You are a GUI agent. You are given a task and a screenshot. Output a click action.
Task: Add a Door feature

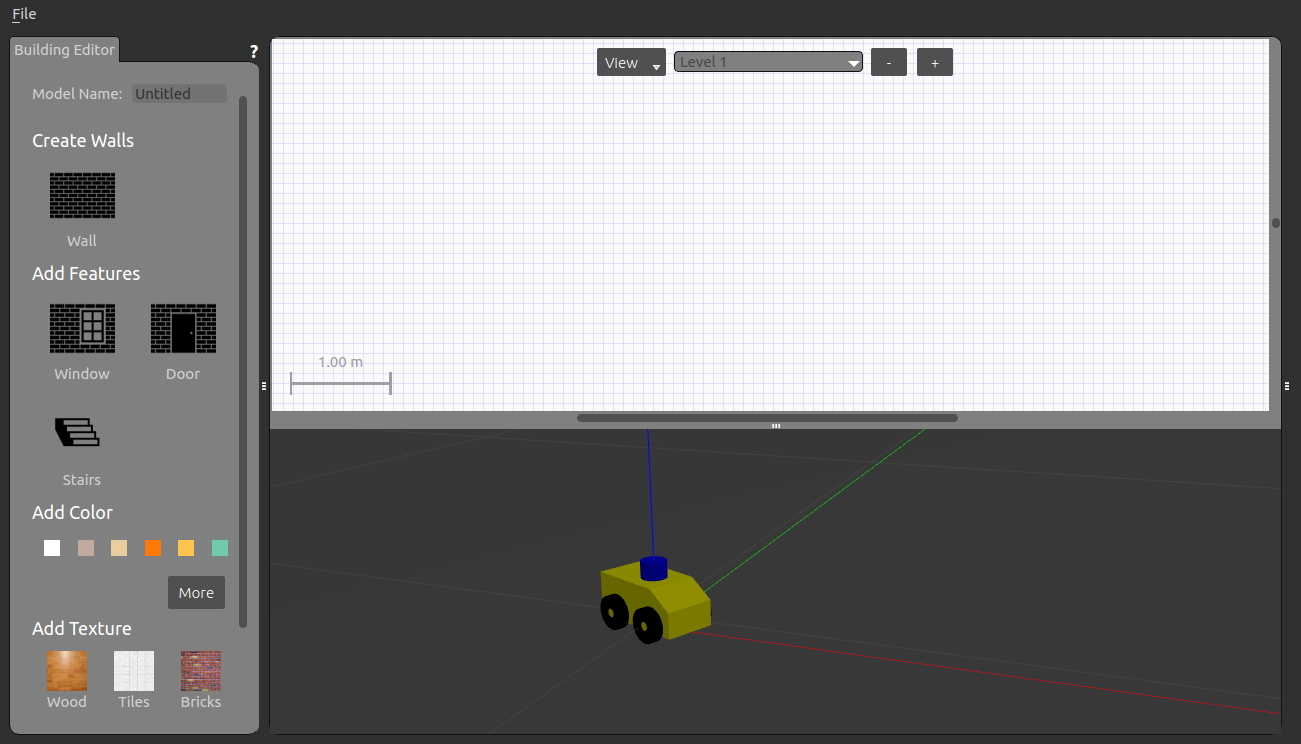tap(183, 329)
